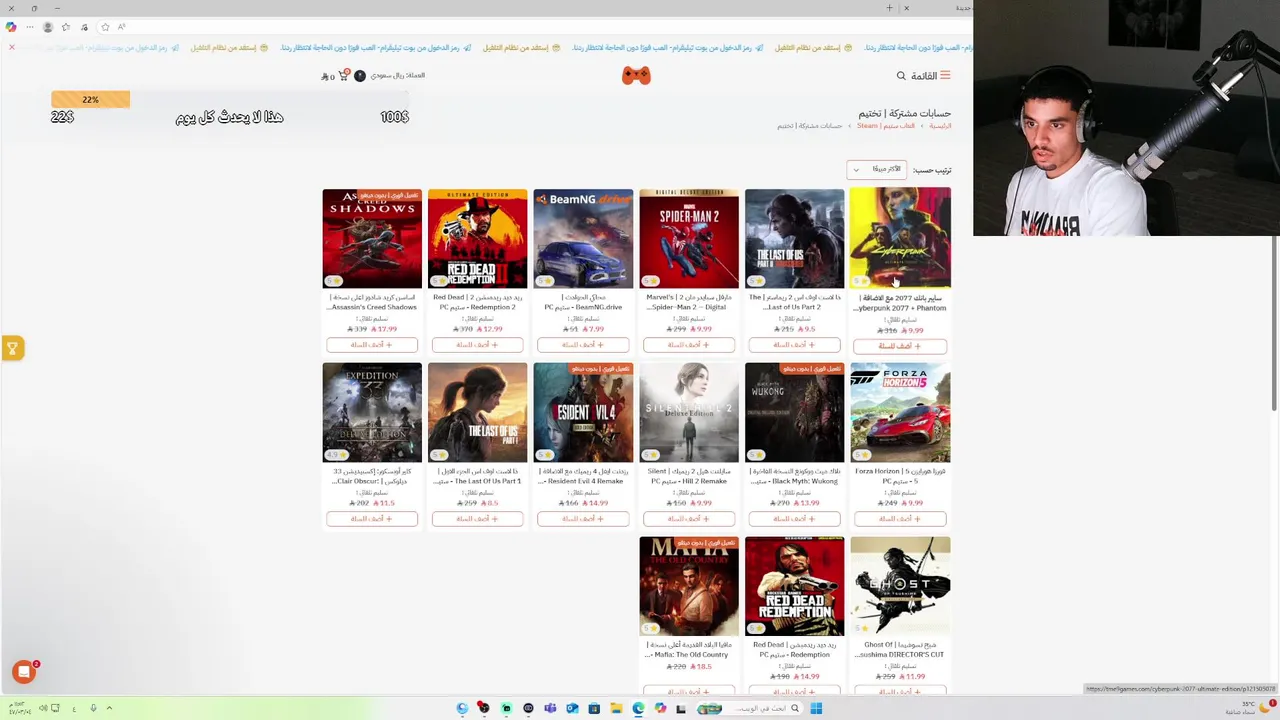Go to home breadcrumb link
The height and width of the screenshot is (720, 1280).
tap(940, 126)
